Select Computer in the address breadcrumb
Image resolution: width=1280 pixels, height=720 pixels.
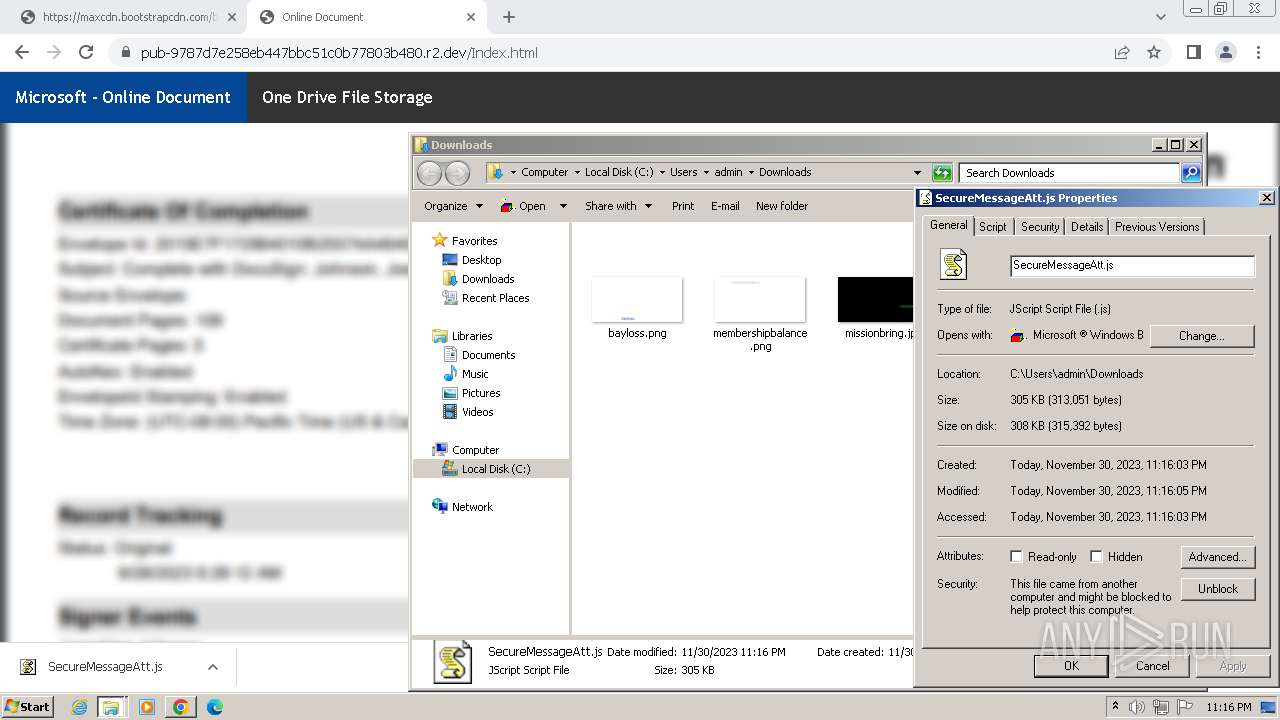(544, 172)
